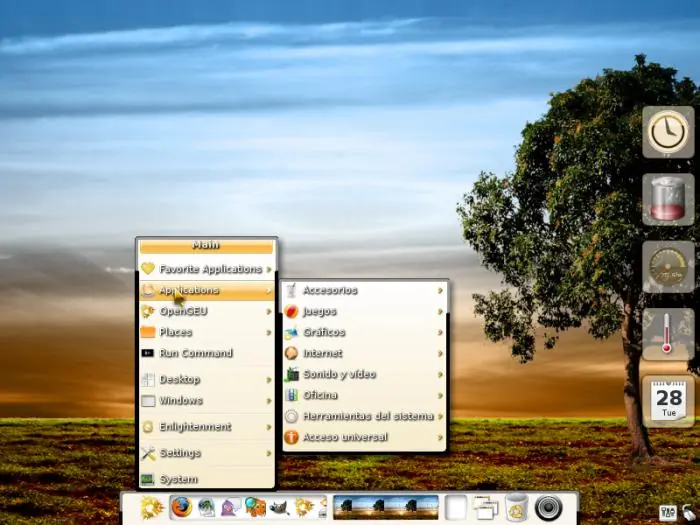
Task: Switch desktops using the pager thumbnail
Action: click(x=386, y=507)
